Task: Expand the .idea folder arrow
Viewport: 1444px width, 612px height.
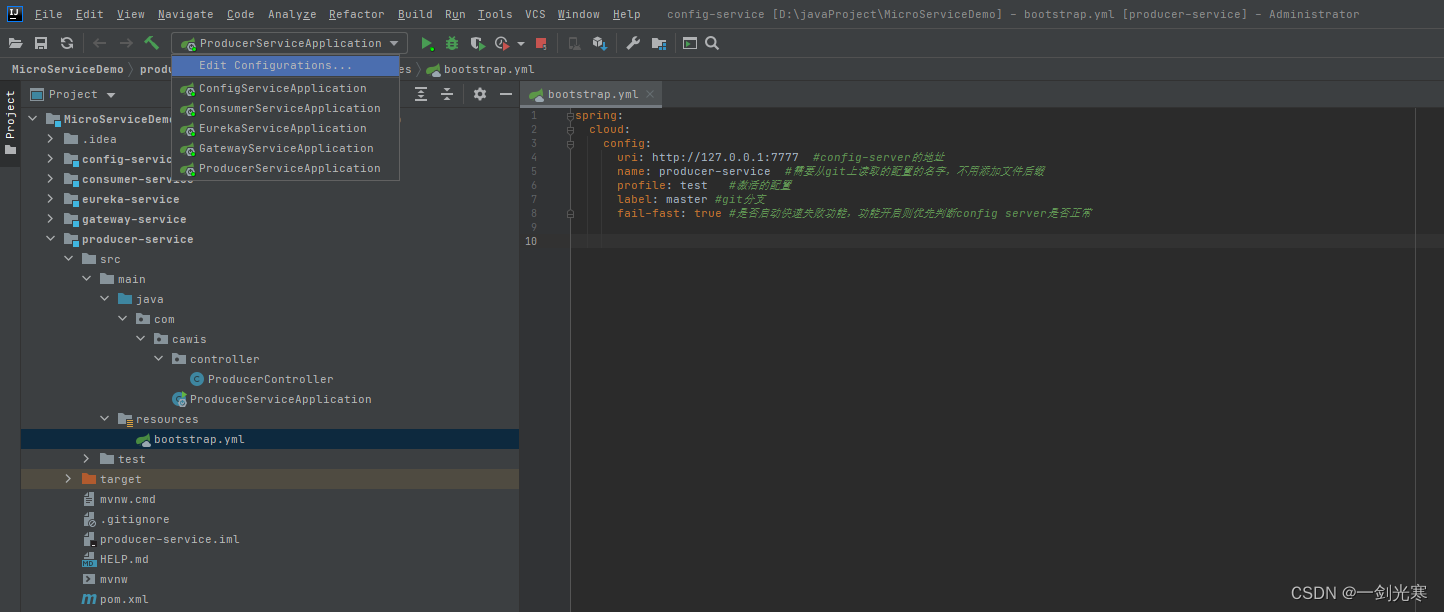Action: [51, 139]
